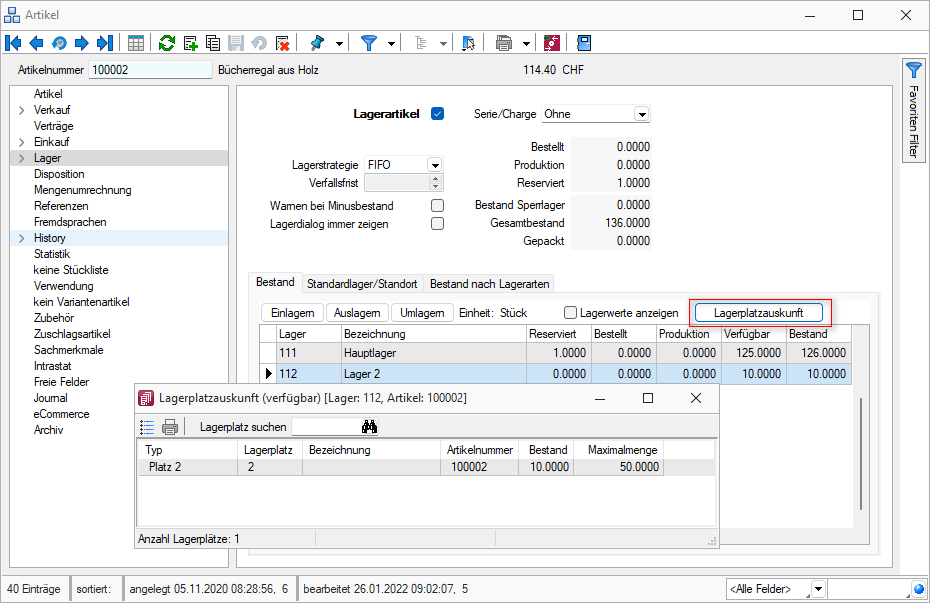
Task: Click the Lagerplatzauskunft button
Action: [x=758, y=313]
